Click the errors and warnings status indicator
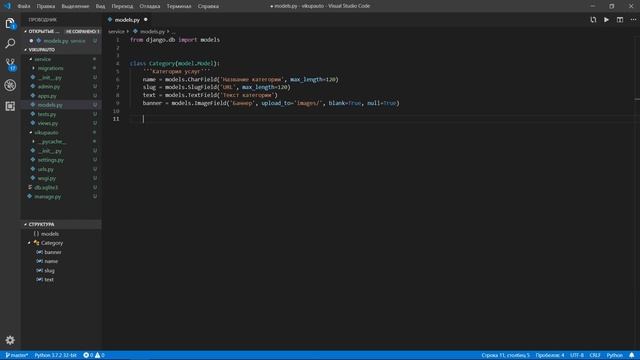This screenshot has height=360, width=640. pos(94,355)
